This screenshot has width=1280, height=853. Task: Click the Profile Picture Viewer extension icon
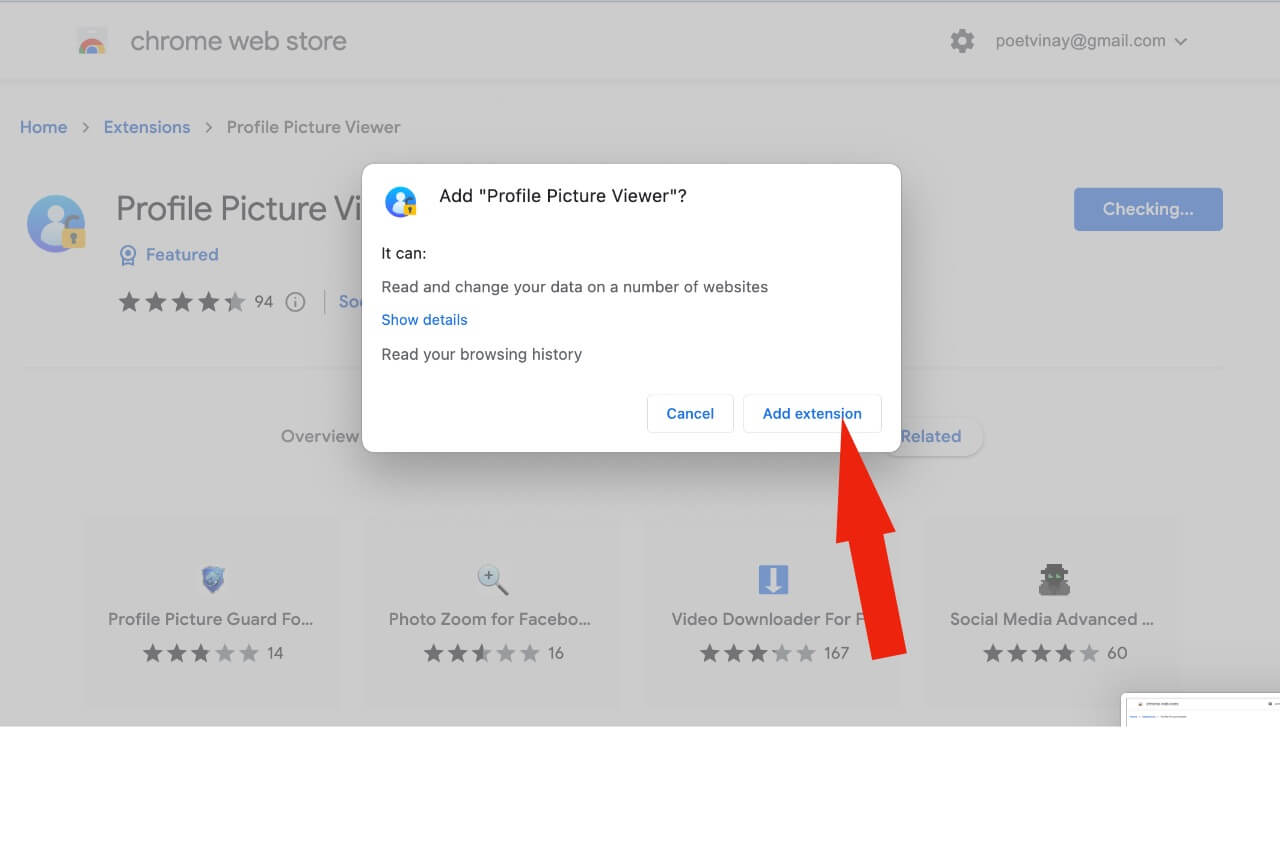coord(57,222)
